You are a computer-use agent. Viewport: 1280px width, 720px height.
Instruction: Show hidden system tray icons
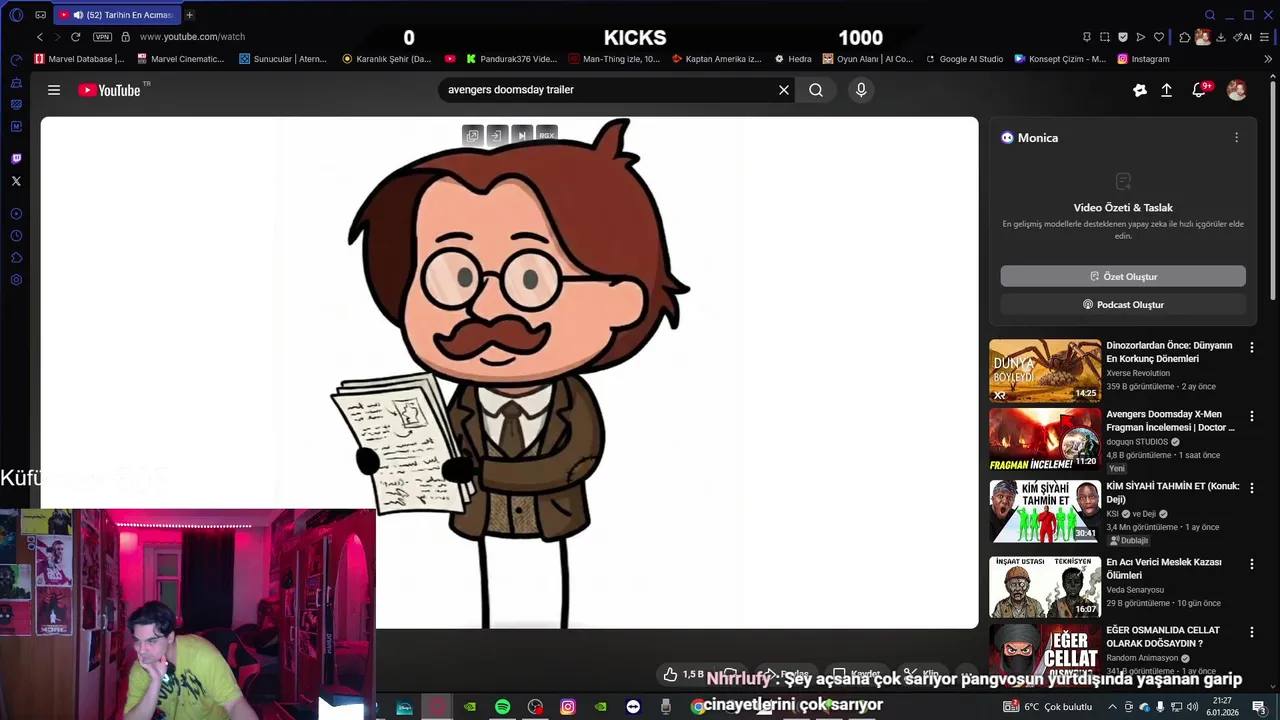click(1112, 707)
